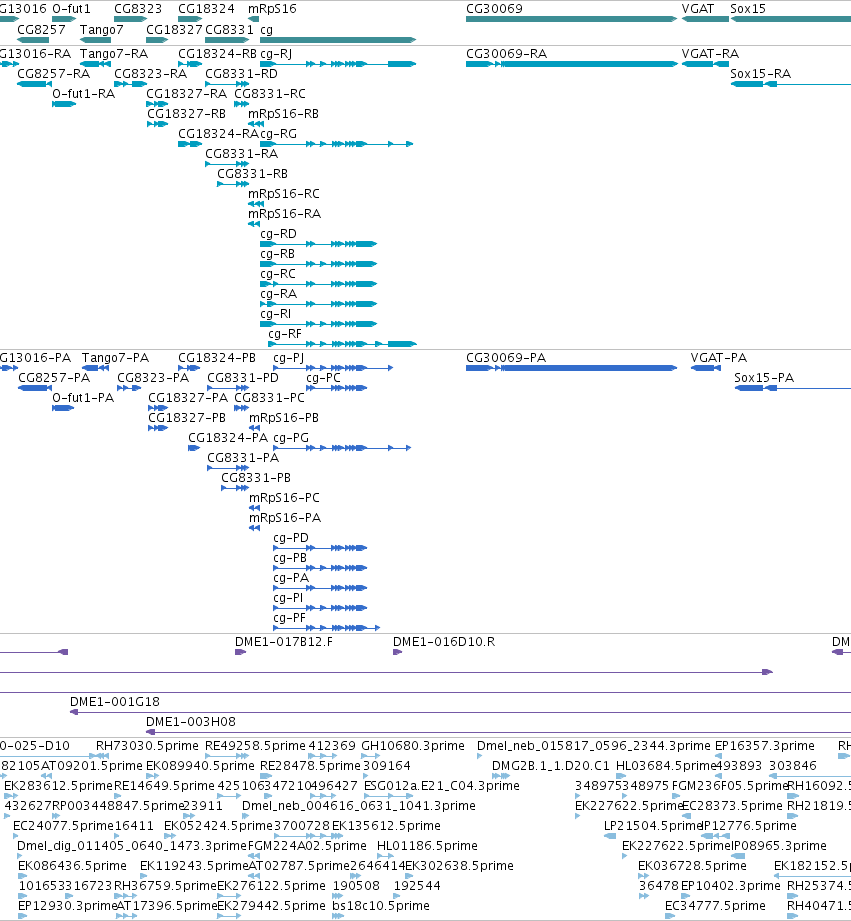Click the CG8257-PA protein label
Image resolution: width=851 pixels, height=921 pixels.
coord(54,378)
